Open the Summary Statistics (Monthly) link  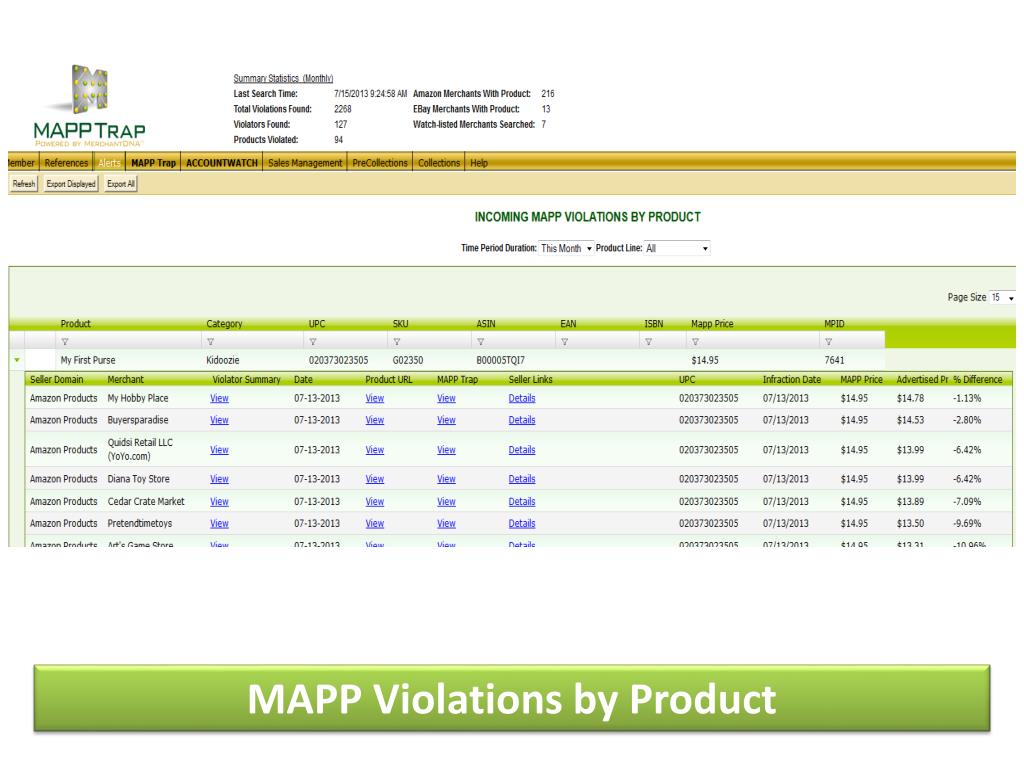[x=283, y=78]
